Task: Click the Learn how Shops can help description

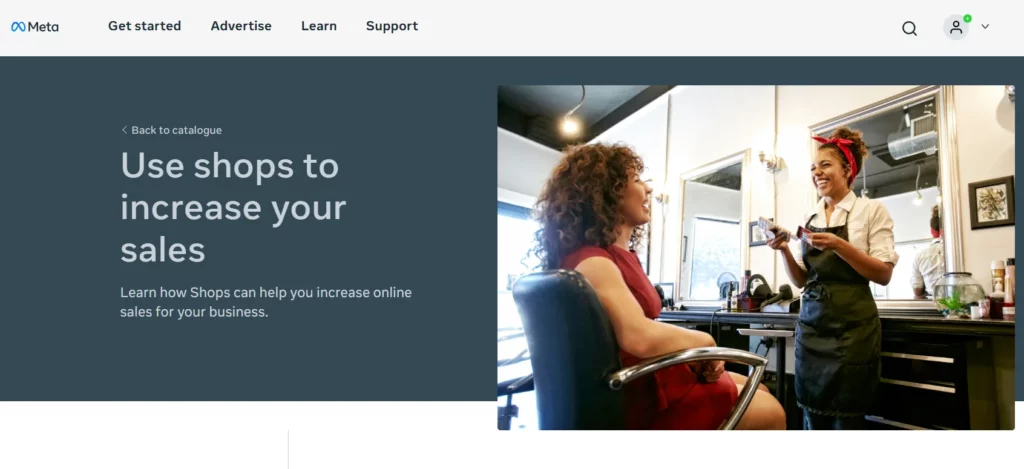Action: coord(266,302)
